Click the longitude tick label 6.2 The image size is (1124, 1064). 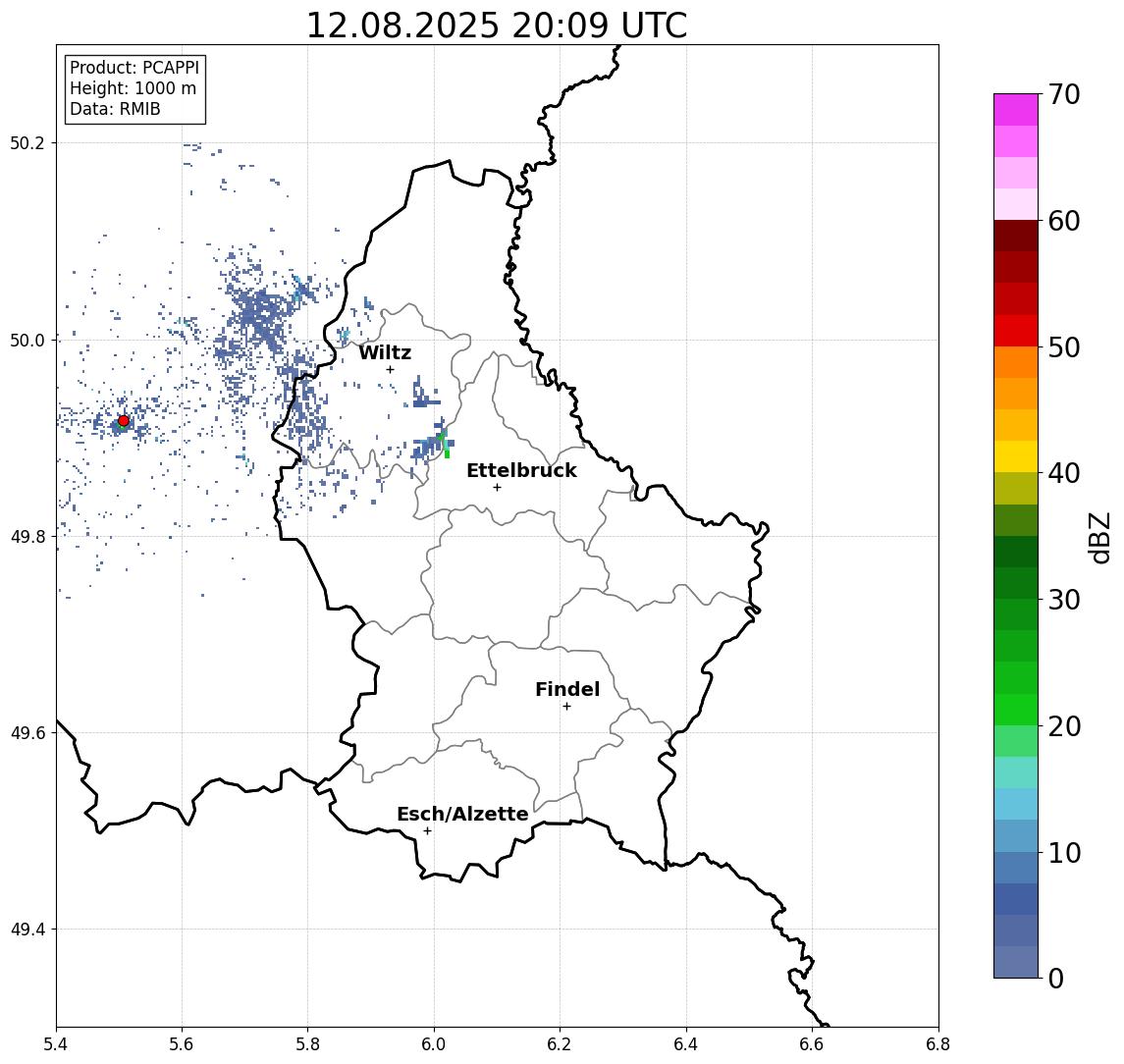coord(560,1044)
